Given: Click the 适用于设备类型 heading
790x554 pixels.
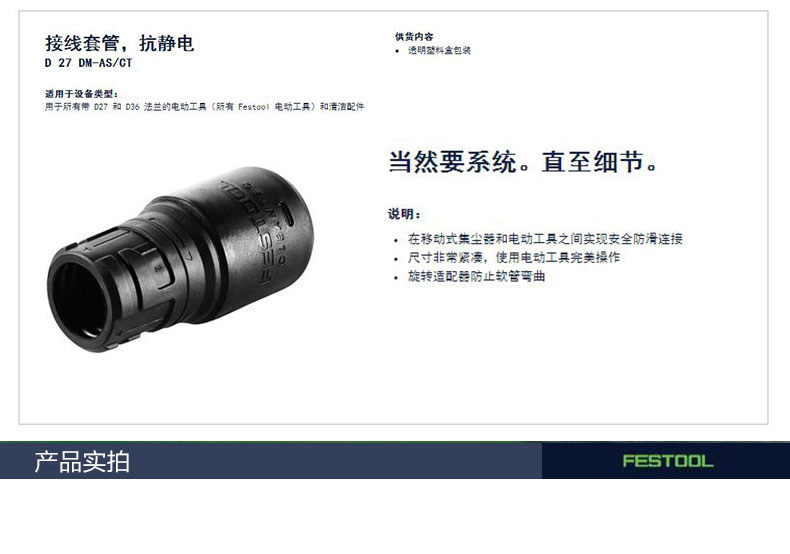Looking at the screenshot, I should click(x=81, y=94).
